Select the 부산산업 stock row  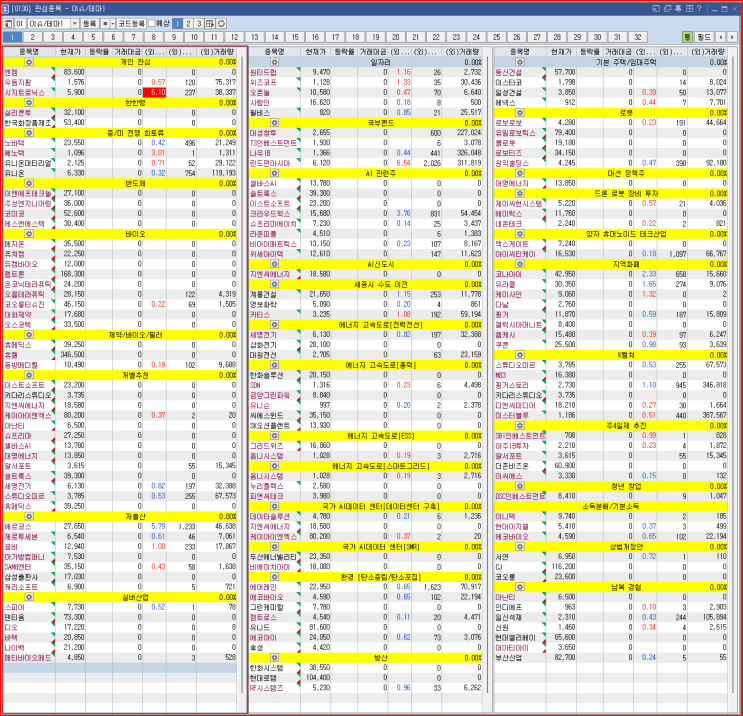pos(611,658)
